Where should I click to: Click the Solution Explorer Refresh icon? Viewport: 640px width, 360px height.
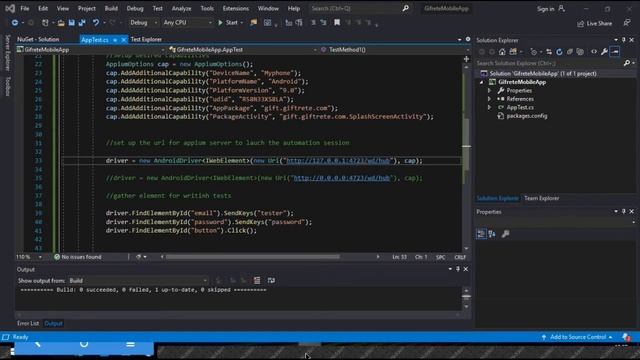pos(559,52)
